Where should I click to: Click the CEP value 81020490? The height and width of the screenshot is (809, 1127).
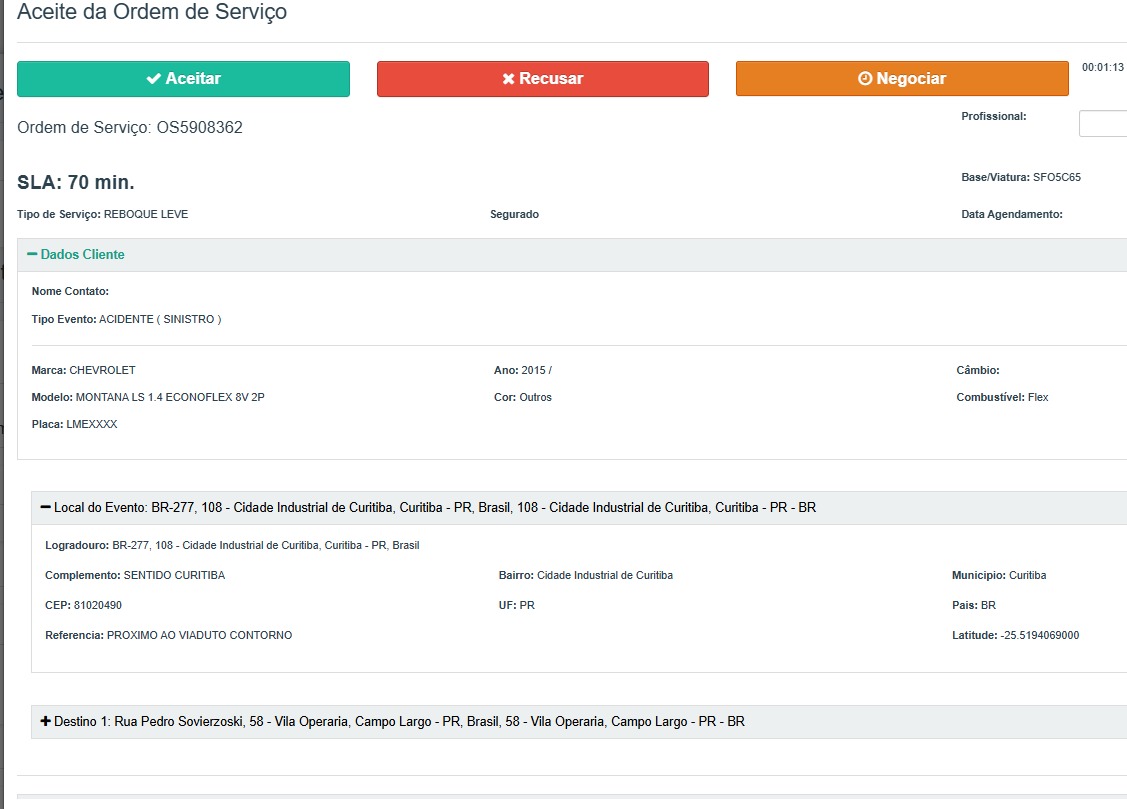click(97, 605)
